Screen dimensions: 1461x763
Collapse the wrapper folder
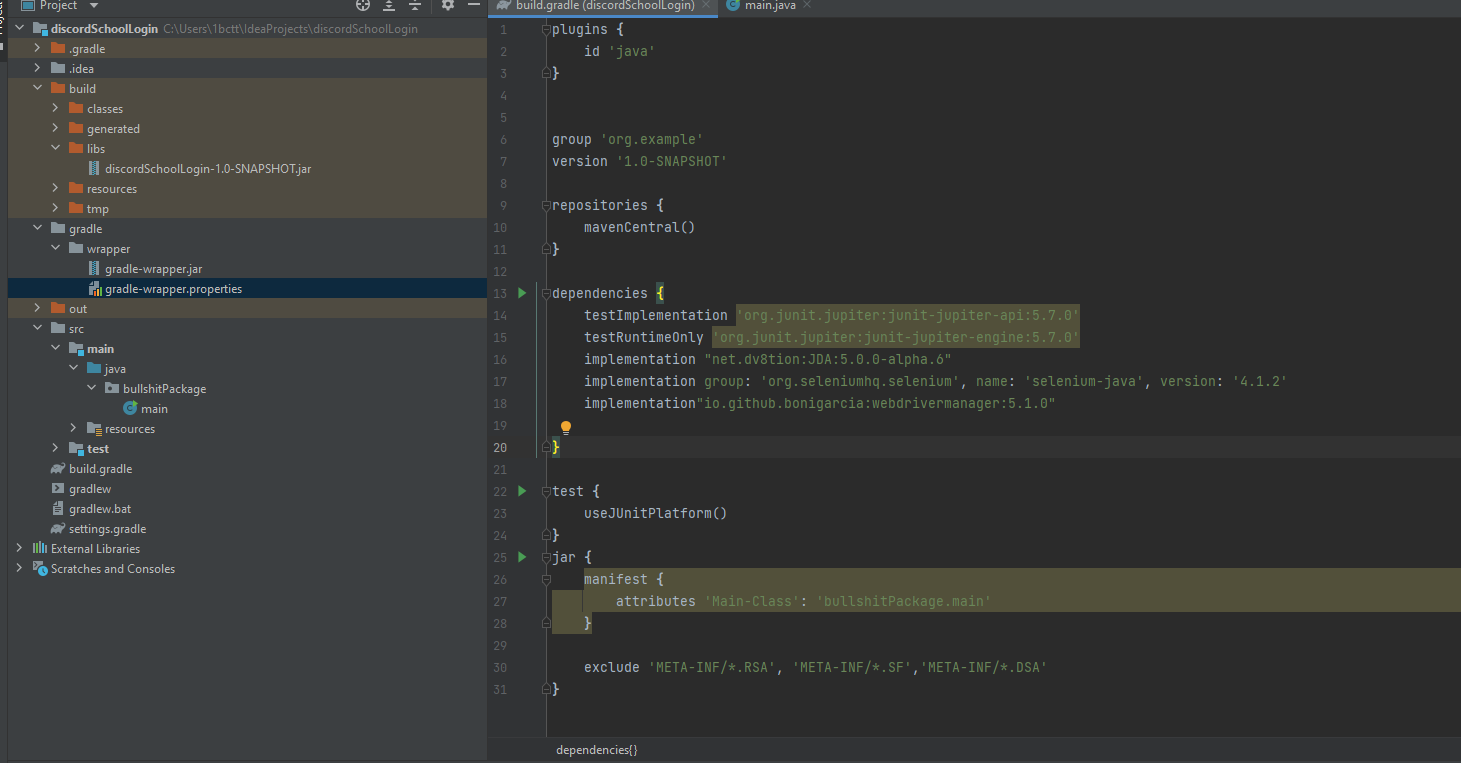click(x=55, y=249)
